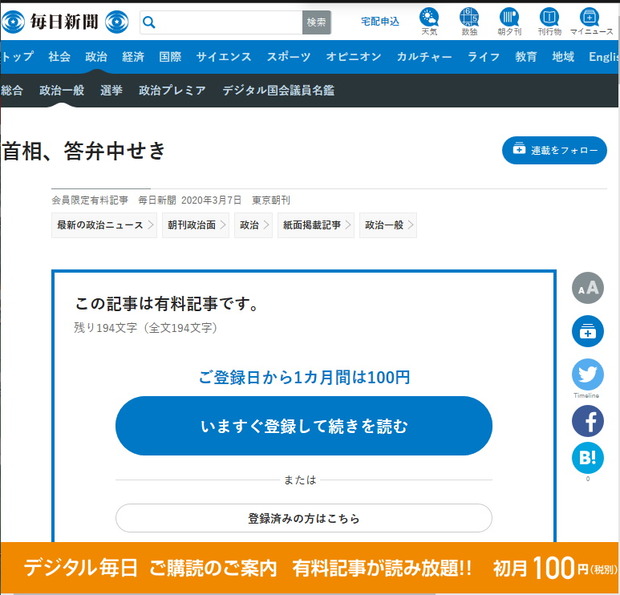Select the 選挙 sub-tab
This screenshot has height=595, width=620.
coord(111,90)
